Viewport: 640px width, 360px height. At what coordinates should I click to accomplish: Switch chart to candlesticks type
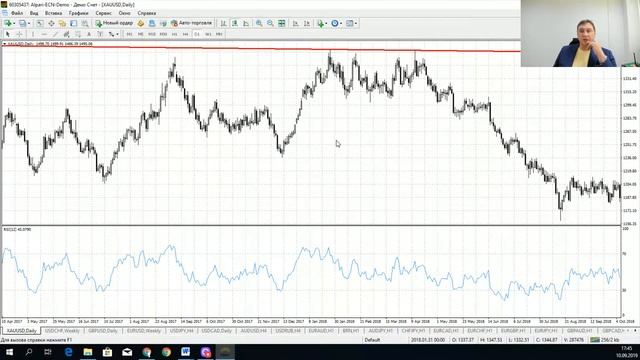pyautogui.click(x=235, y=23)
